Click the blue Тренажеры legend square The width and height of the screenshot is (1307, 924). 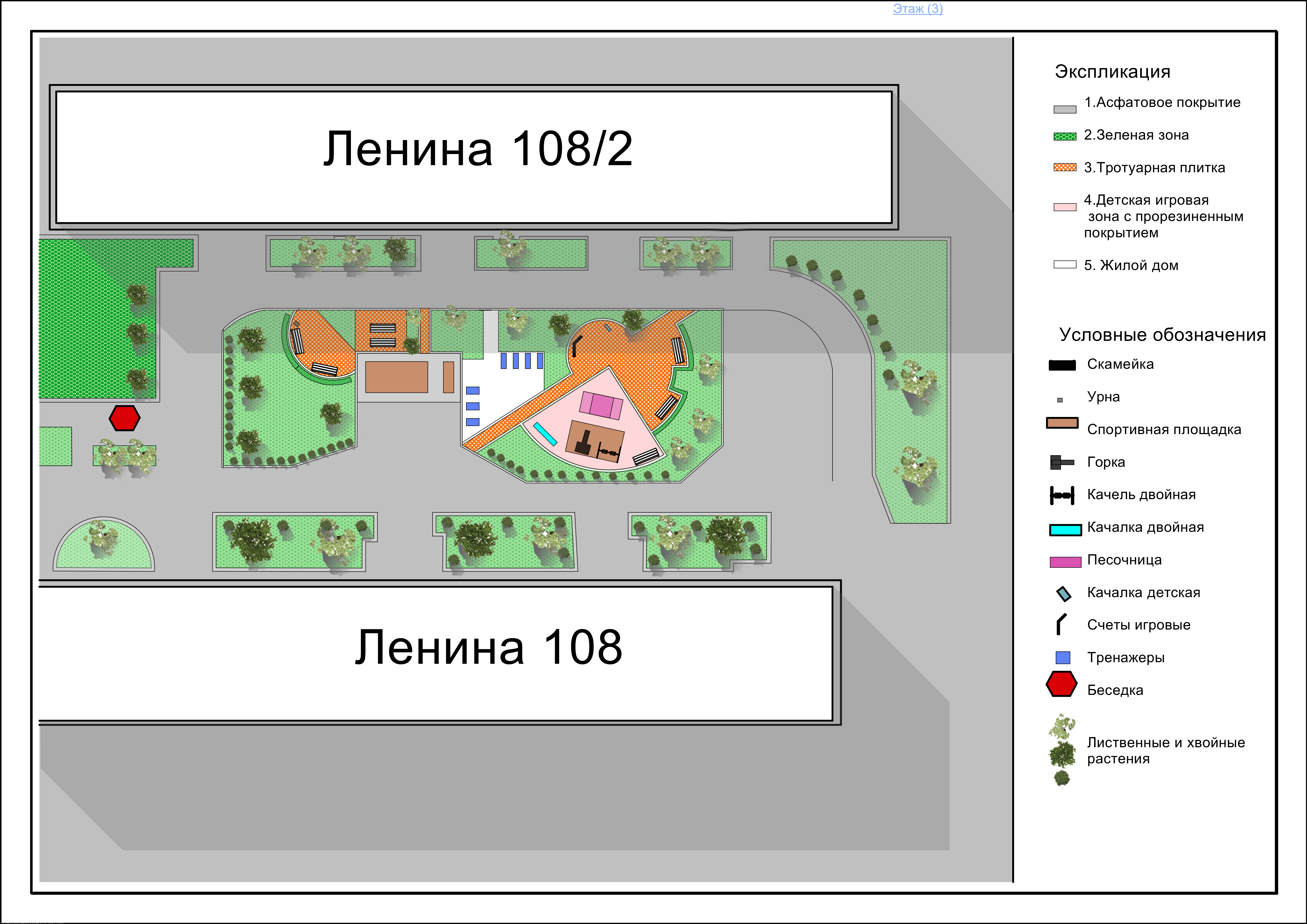coord(1063,658)
